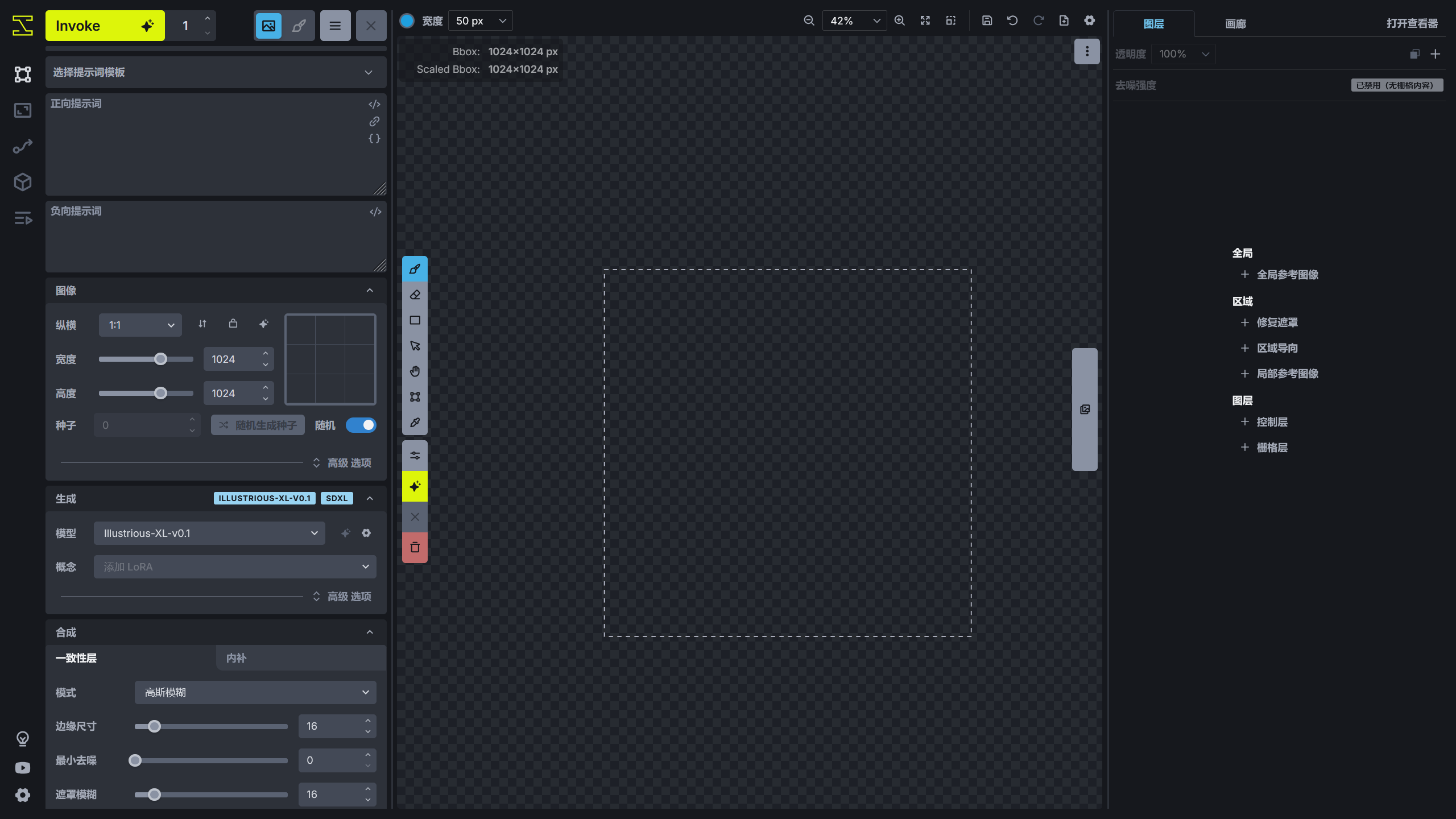1456x819 pixels.
Task: Select the Bbox tool
Action: [x=415, y=397]
